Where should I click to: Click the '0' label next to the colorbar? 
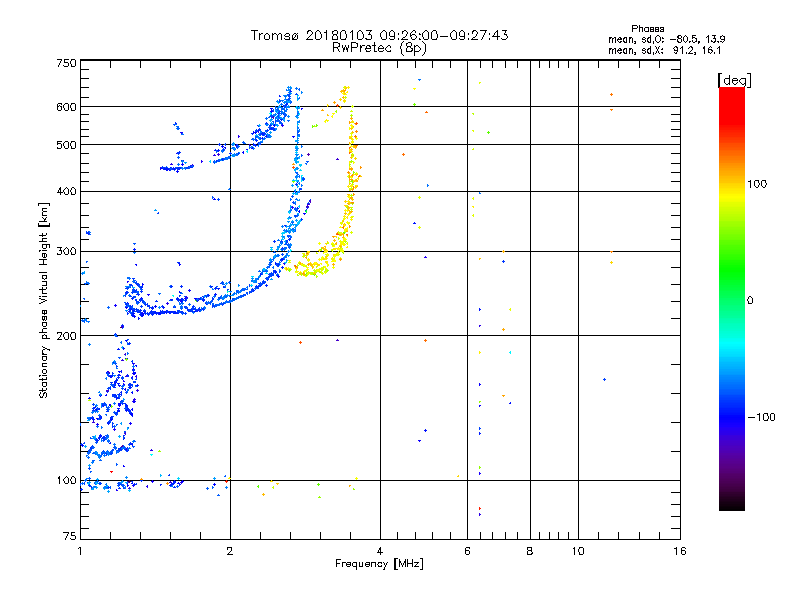click(750, 300)
